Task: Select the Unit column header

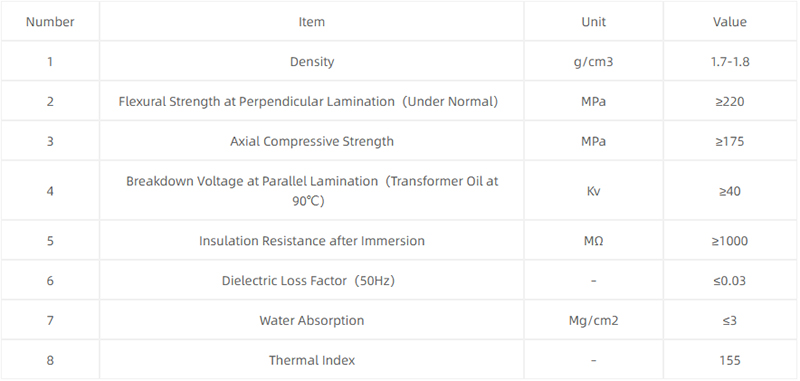Action: tap(593, 21)
